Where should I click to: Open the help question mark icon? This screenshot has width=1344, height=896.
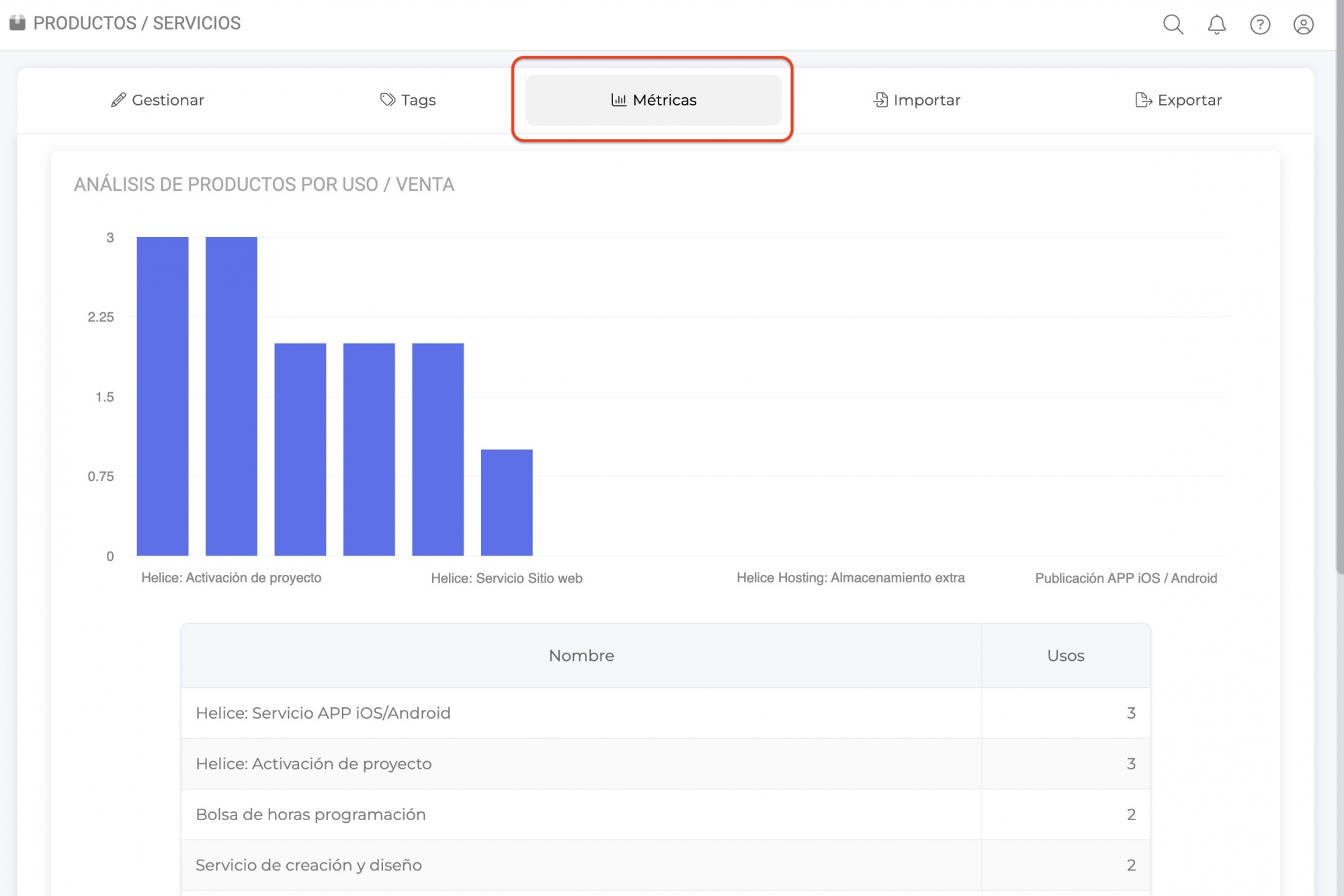(x=1260, y=24)
